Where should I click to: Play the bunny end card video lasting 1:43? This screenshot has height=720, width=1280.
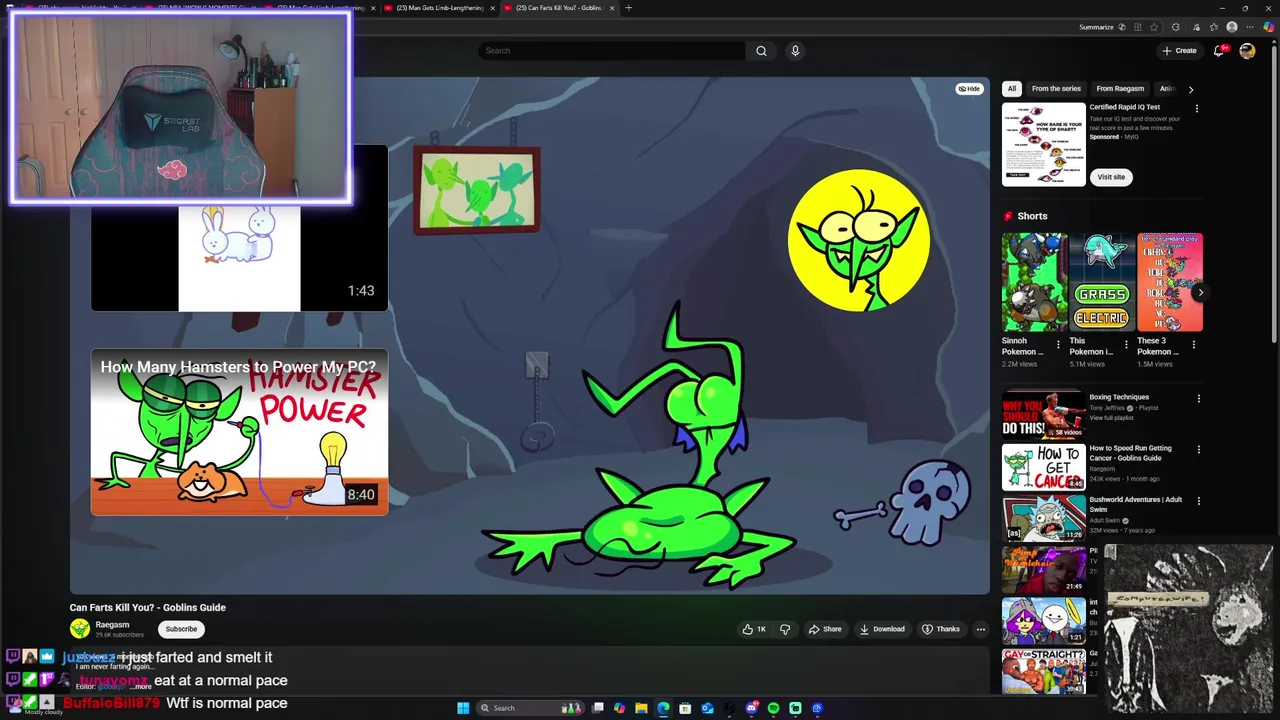(x=239, y=258)
